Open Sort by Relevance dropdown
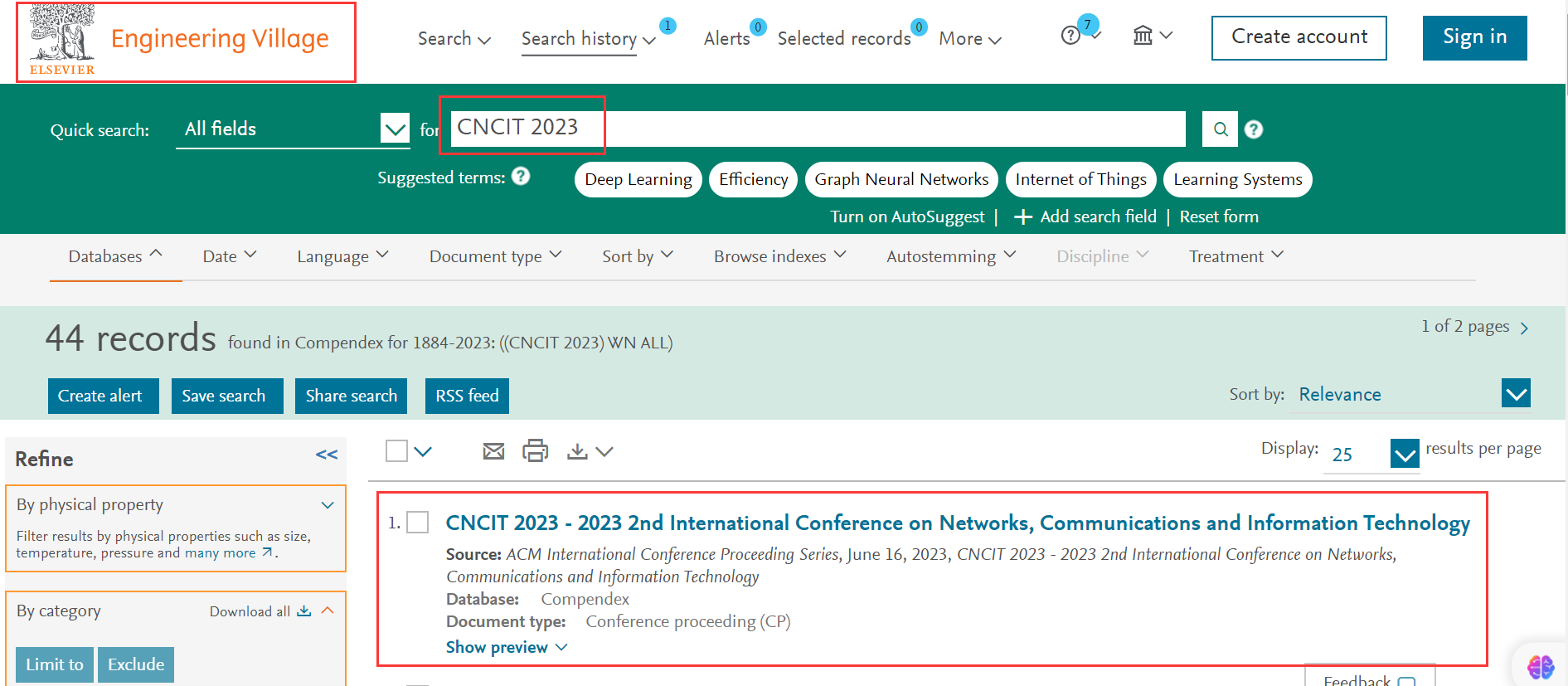The height and width of the screenshot is (686, 1568). tap(1516, 394)
